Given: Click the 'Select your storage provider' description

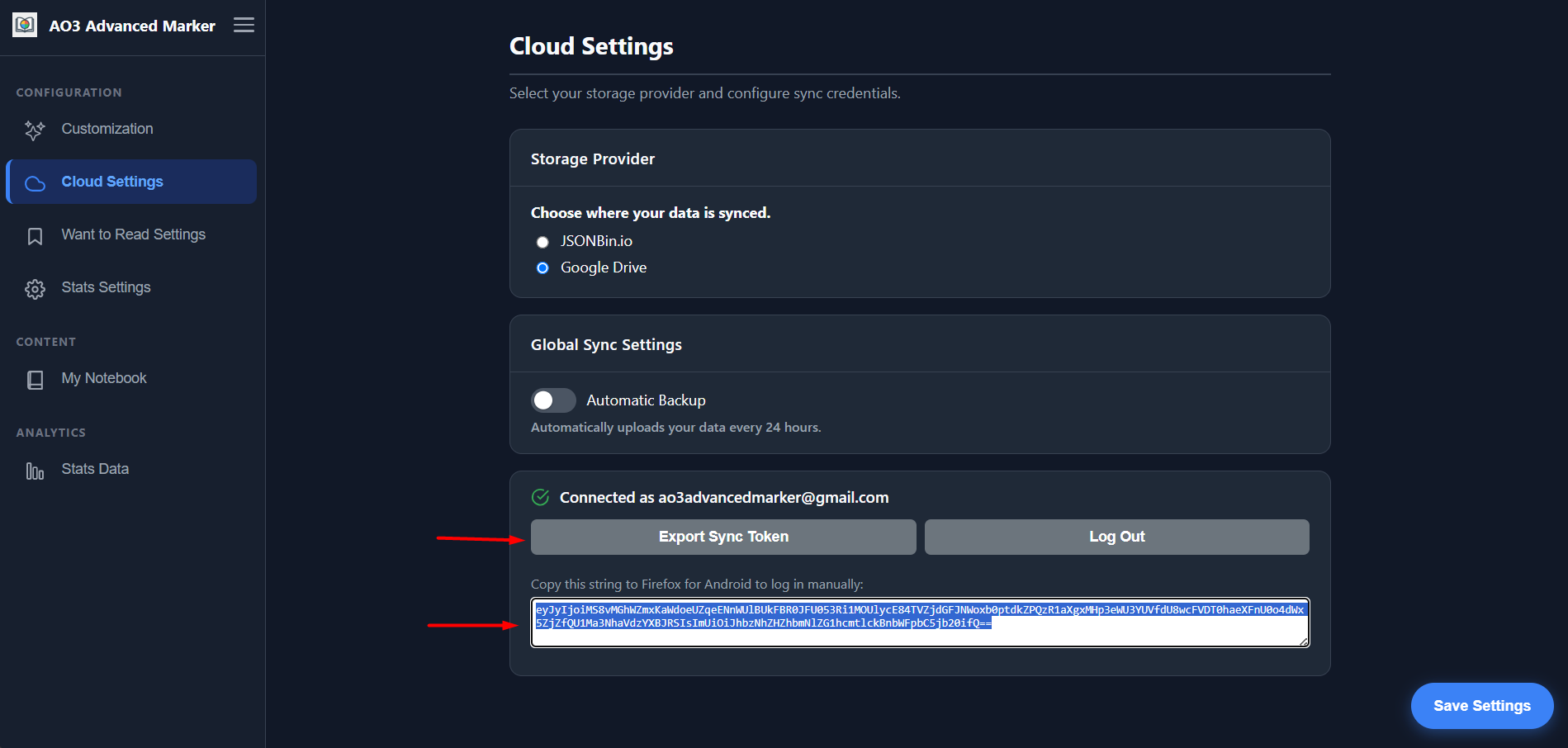Looking at the screenshot, I should tap(704, 93).
